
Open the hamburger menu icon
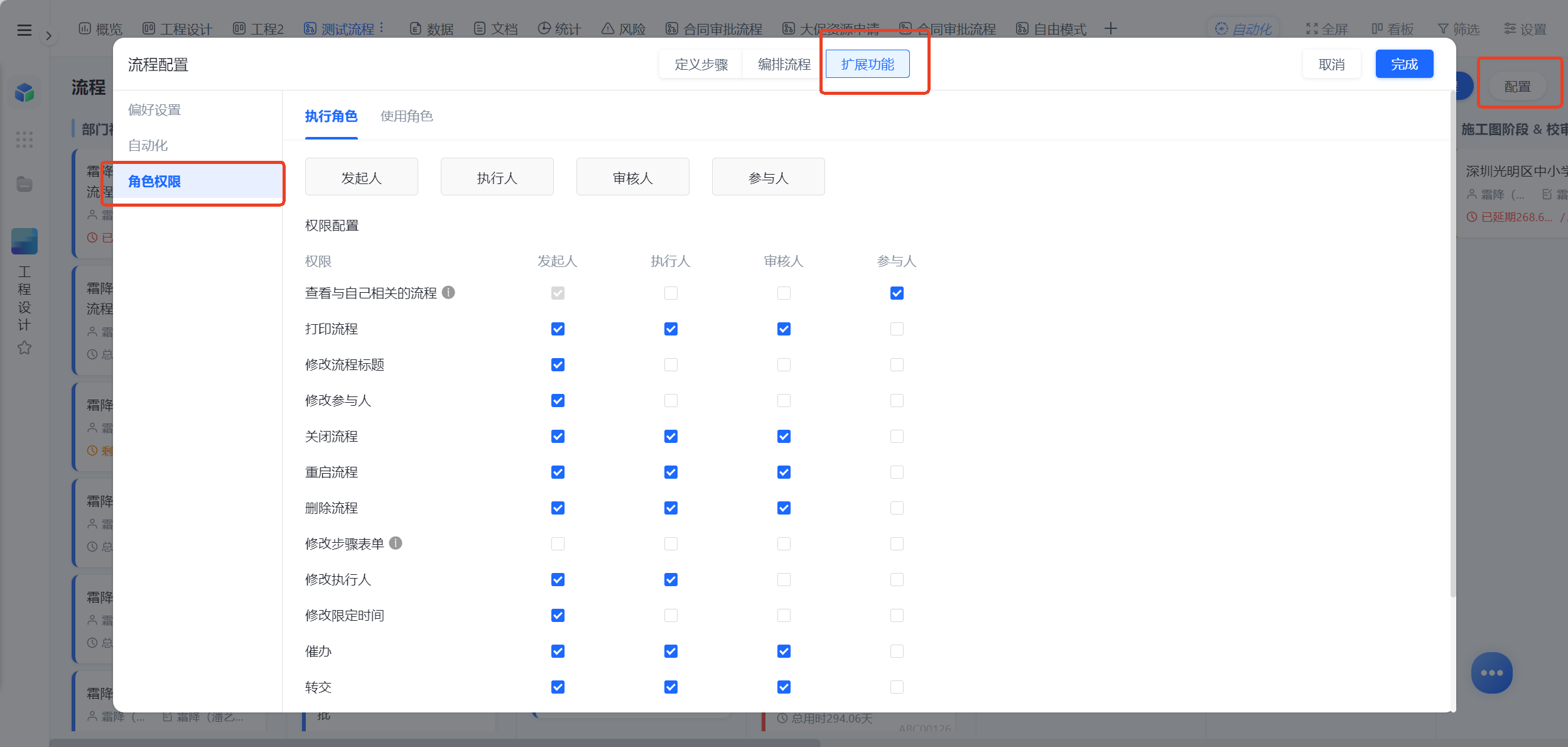pyautogui.click(x=24, y=30)
